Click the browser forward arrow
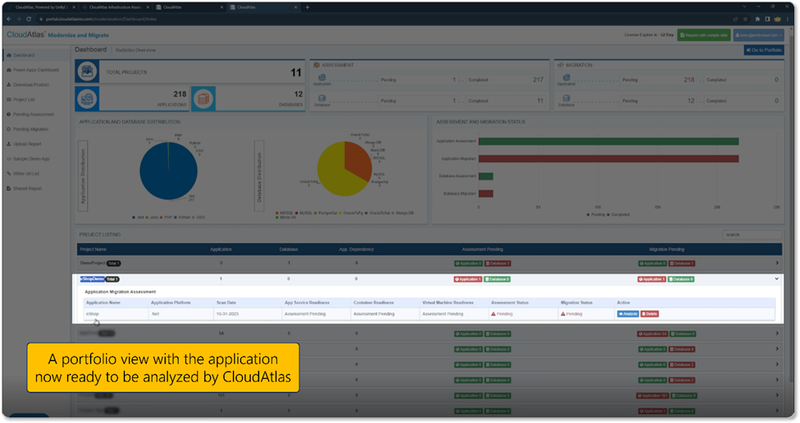Viewport: 800px width, 423px height. coord(19,19)
